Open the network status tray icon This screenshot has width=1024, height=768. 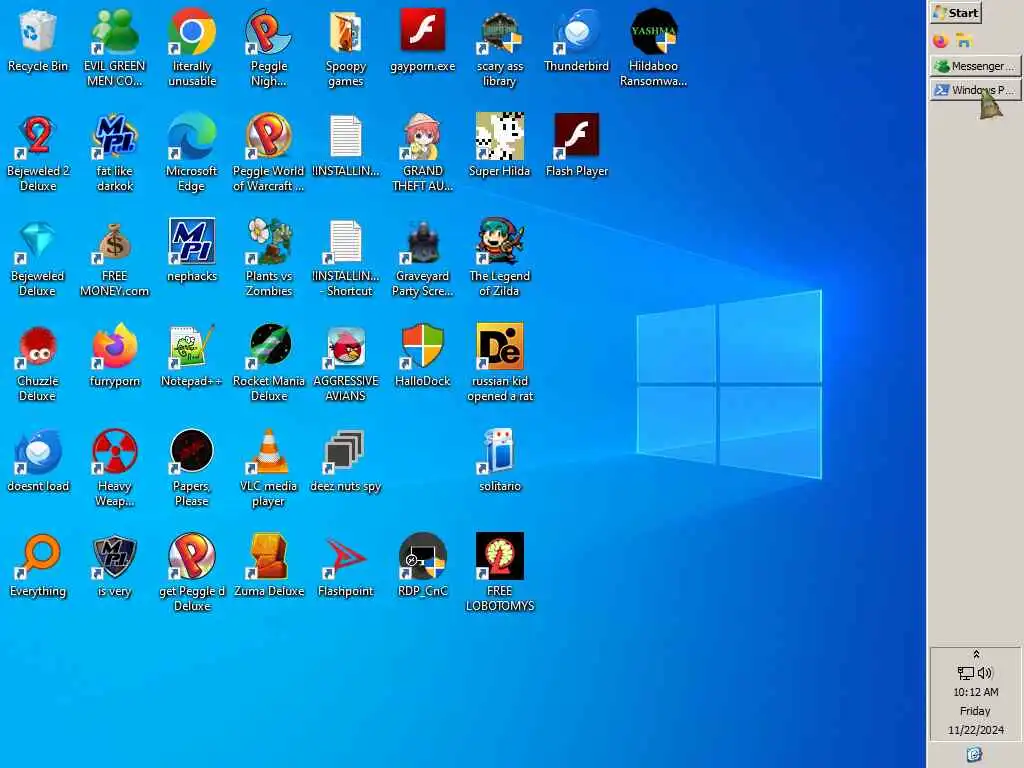[x=965, y=673]
